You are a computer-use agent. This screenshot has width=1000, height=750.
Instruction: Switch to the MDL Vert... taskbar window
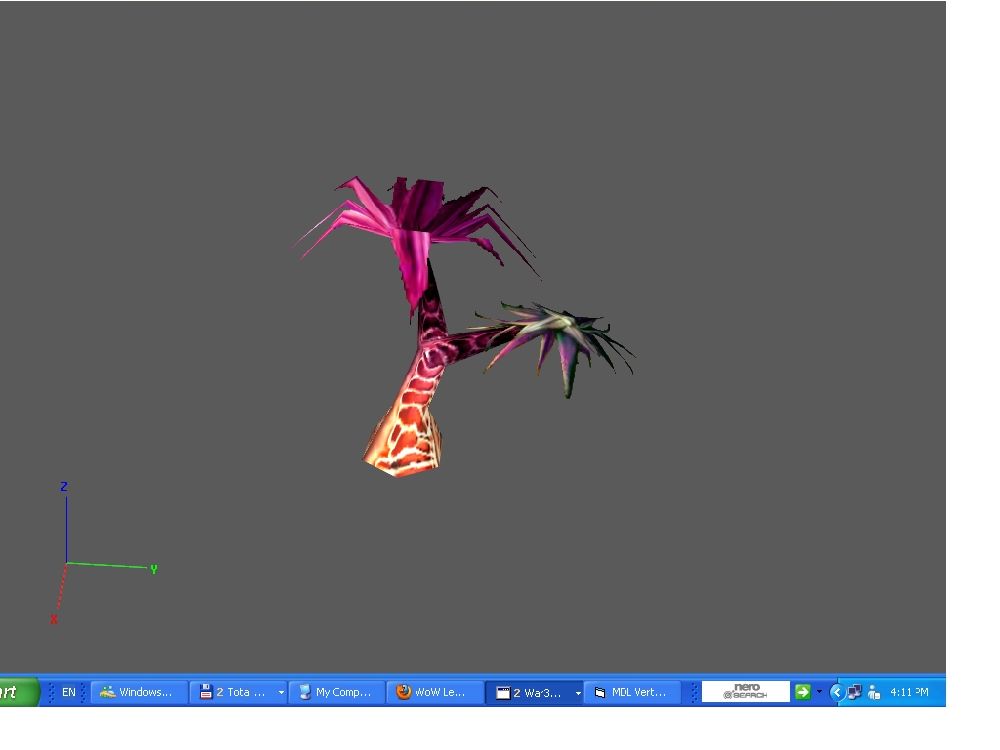(x=633, y=692)
